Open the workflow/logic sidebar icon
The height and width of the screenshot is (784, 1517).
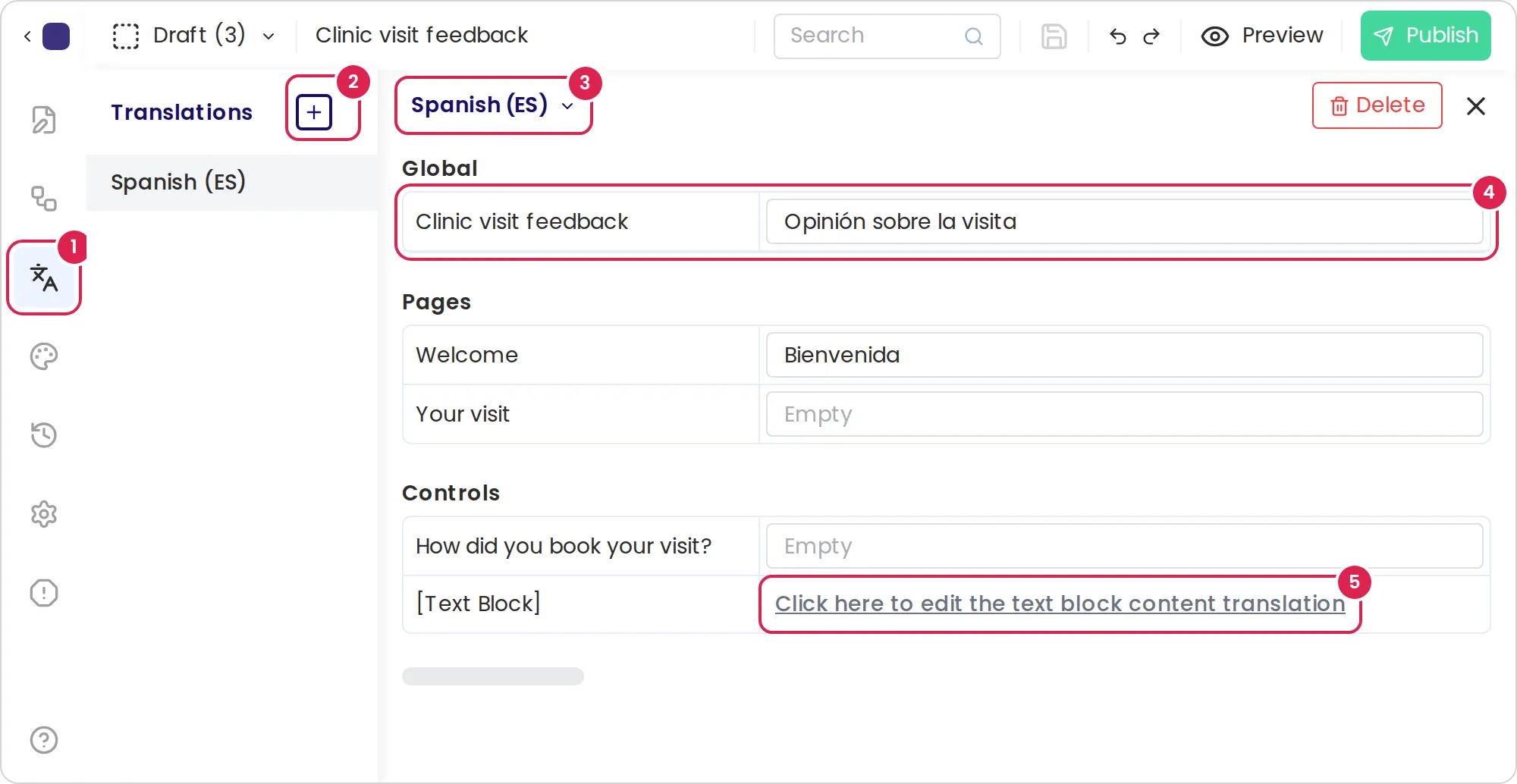[x=44, y=199]
